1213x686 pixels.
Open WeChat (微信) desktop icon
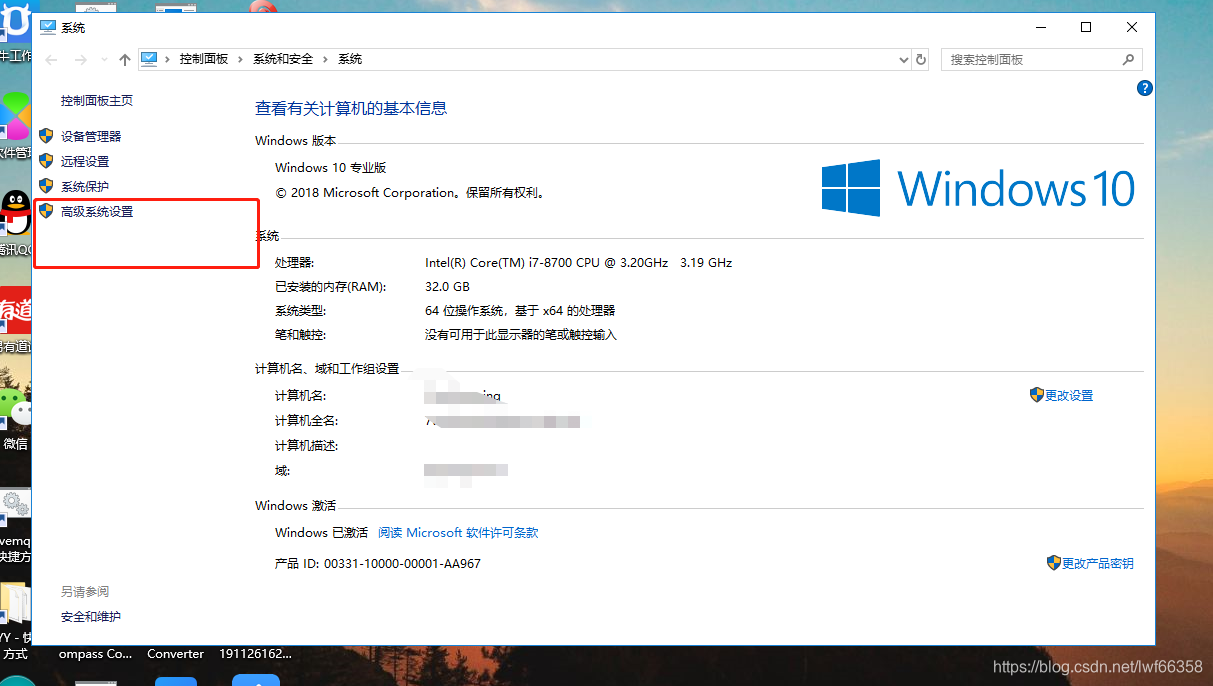click(x=15, y=407)
